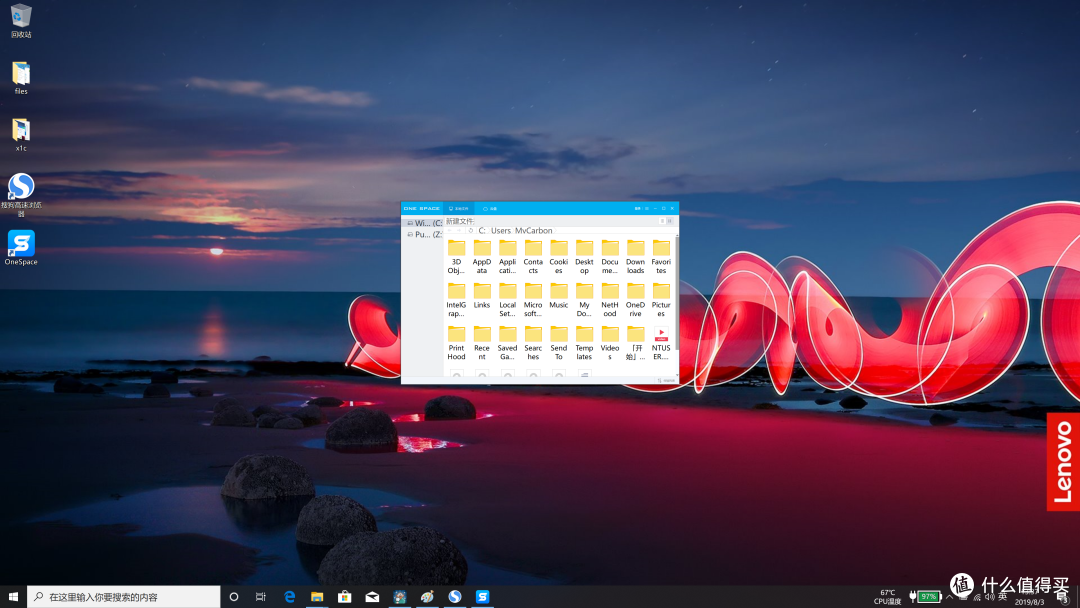The image size is (1080, 608).
Task: Open the AppData folder
Action: point(481,256)
